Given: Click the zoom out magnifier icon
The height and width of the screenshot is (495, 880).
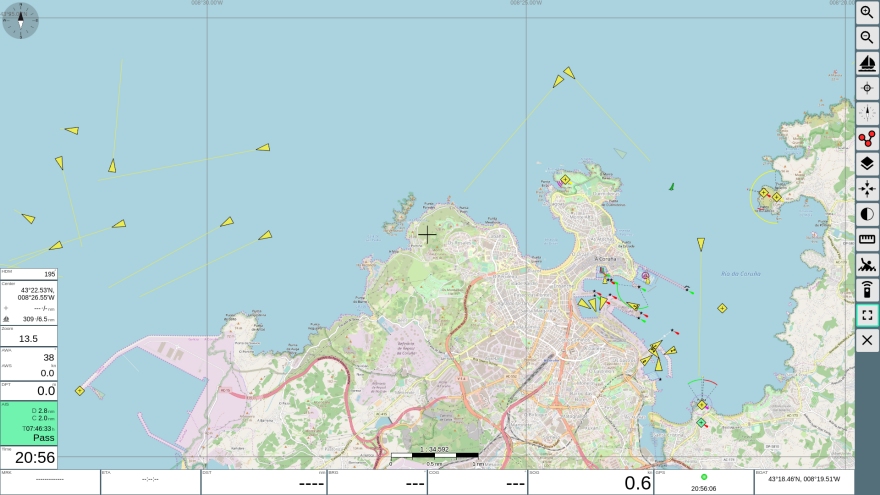Looking at the screenshot, I should click(x=867, y=38).
